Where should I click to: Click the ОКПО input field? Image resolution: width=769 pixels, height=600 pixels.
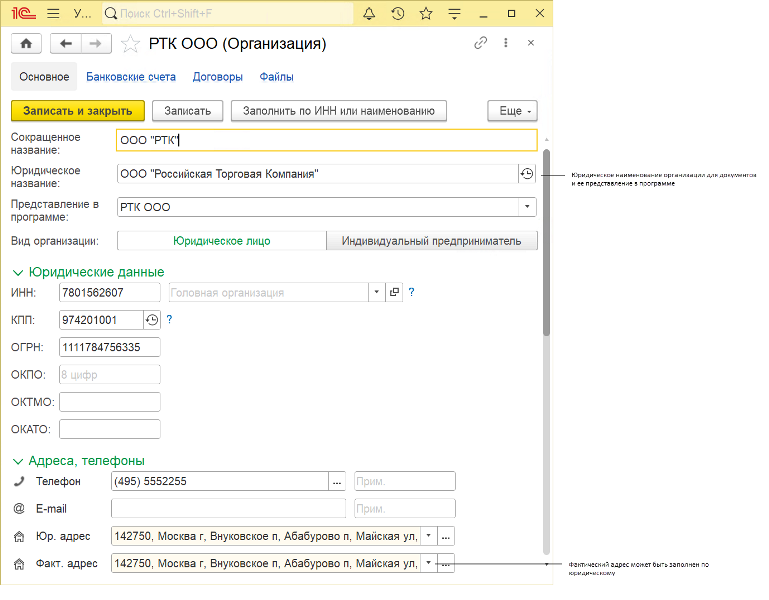point(110,375)
